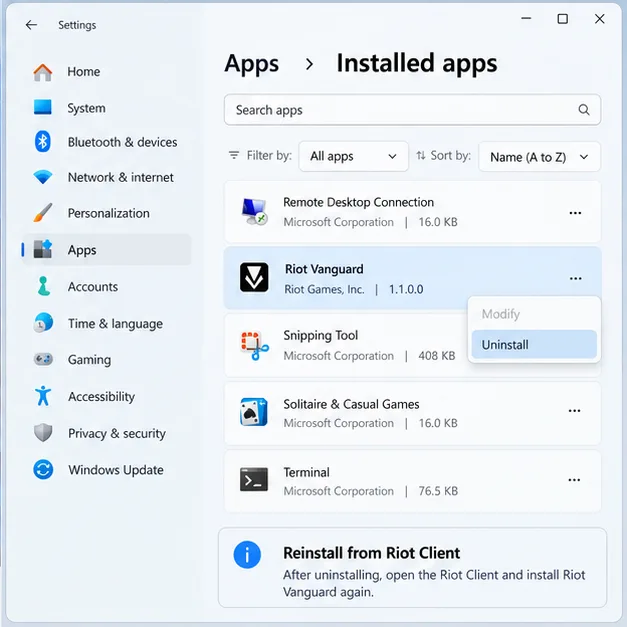Click Riot Games, Inc. publisher text
Screen dimensions: 627x627
tap(324, 289)
